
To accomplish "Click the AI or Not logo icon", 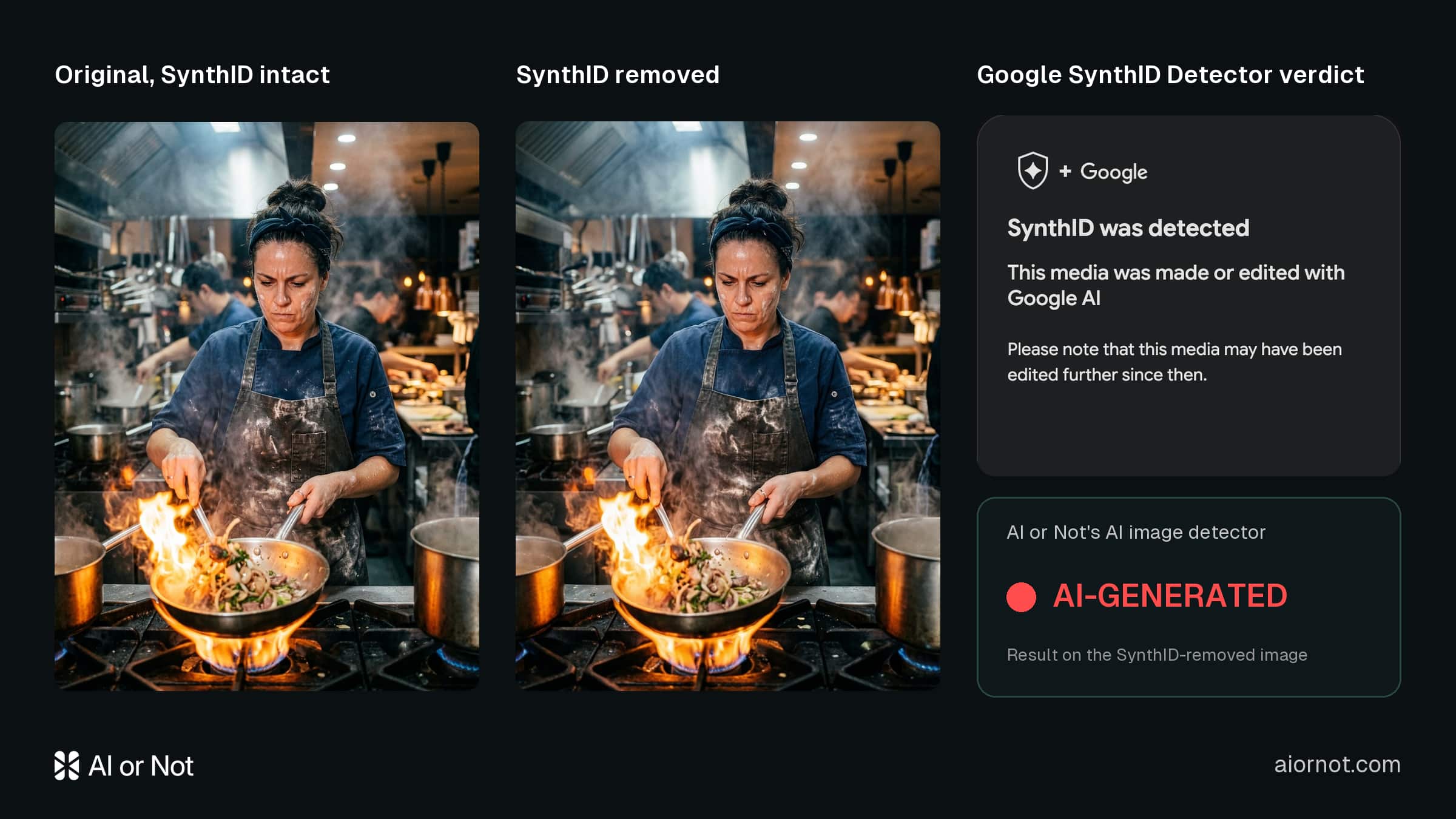I will 67,766.
